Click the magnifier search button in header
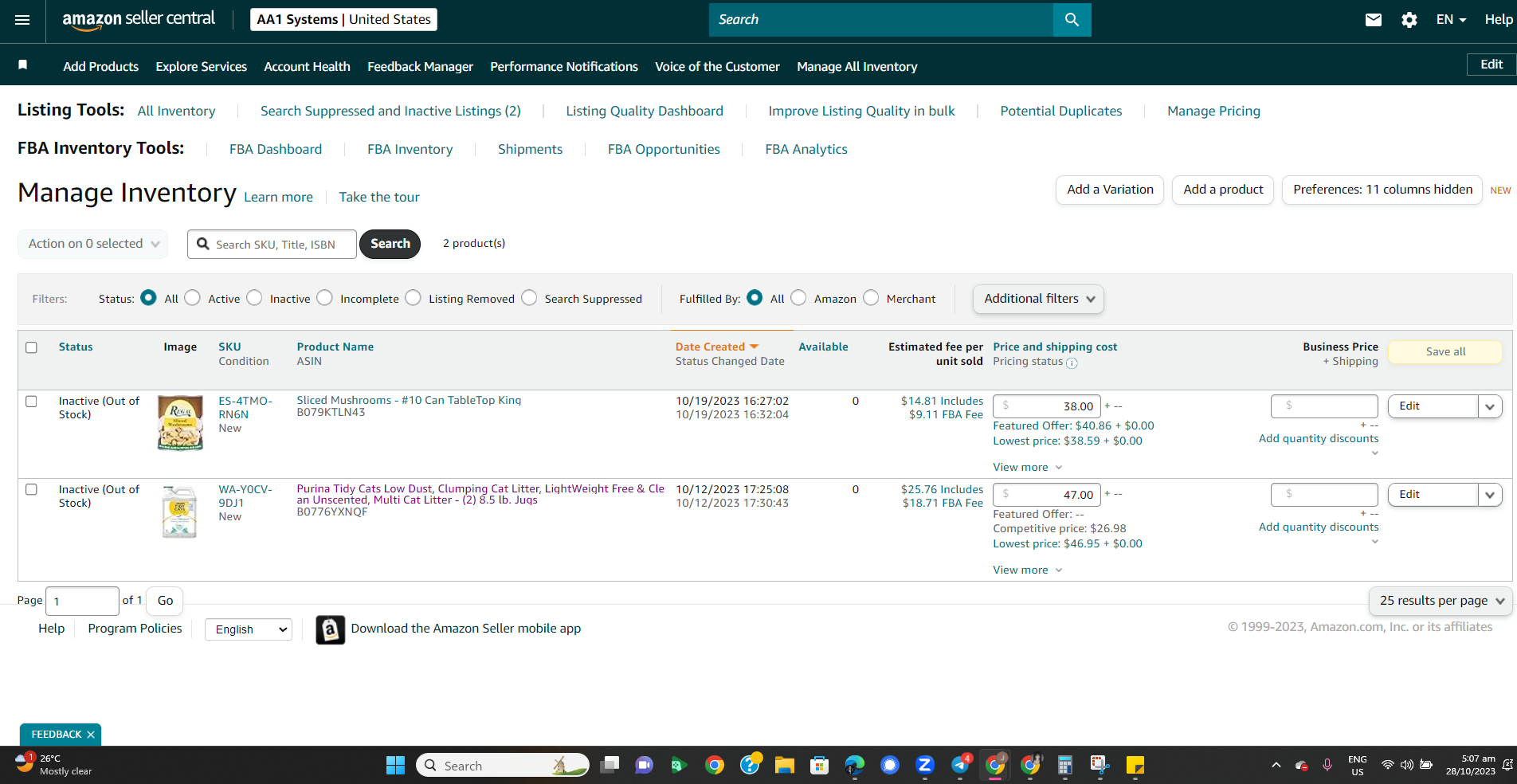1517x784 pixels. [1072, 20]
